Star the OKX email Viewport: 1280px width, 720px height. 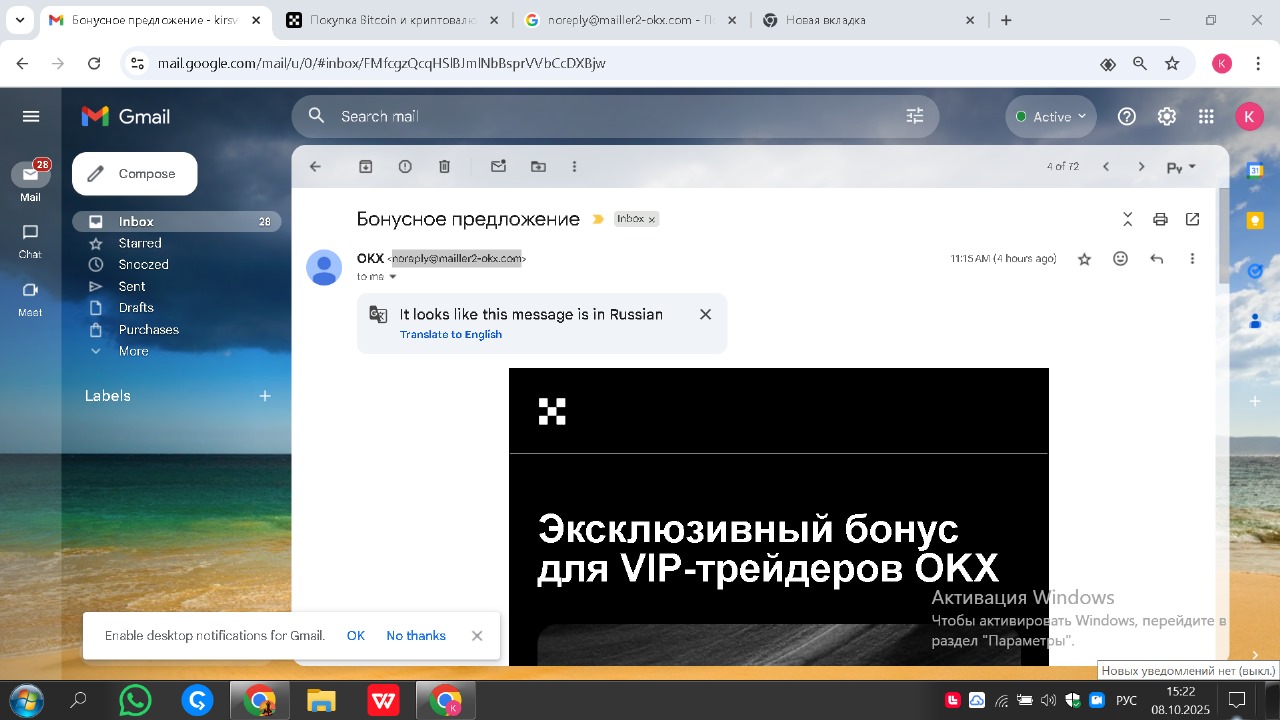[x=1084, y=259]
